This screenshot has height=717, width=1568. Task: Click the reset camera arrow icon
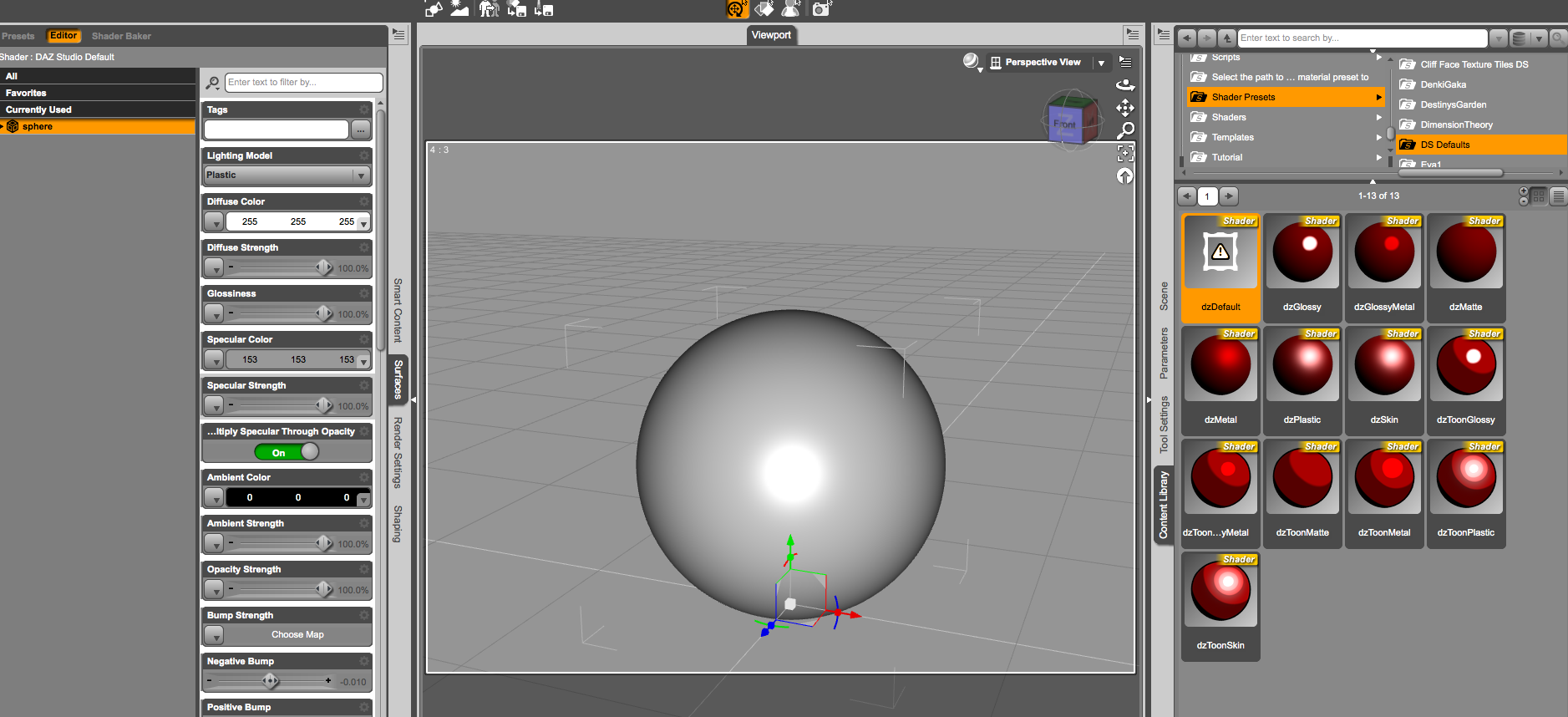pyautogui.click(x=1125, y=175)
